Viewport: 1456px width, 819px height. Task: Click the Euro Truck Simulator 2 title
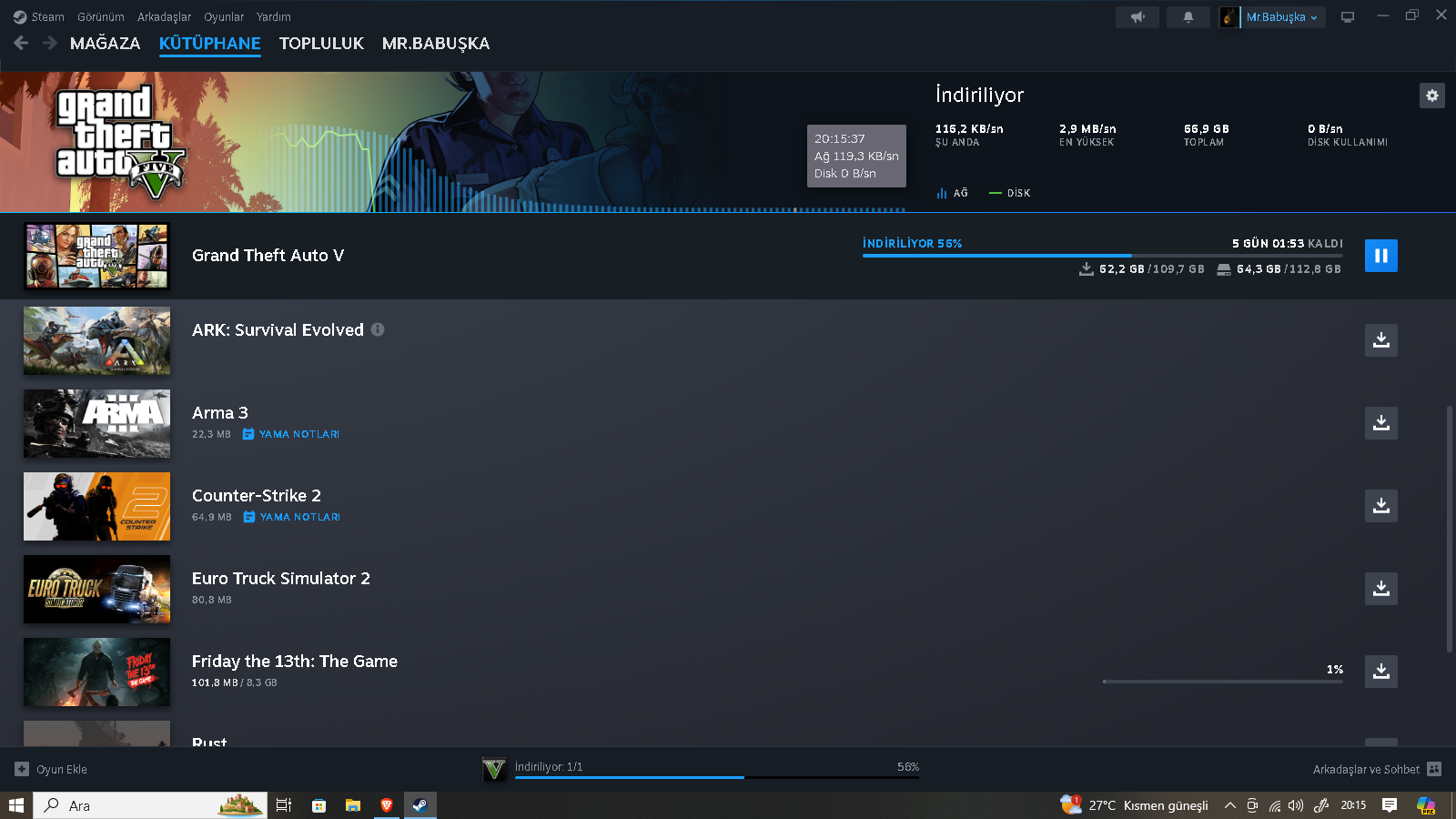point(281,579)
